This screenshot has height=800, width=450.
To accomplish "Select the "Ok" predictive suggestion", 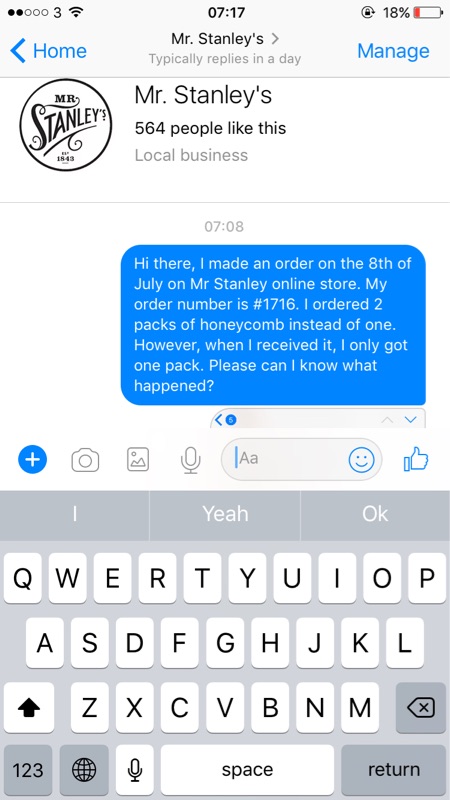I will point(376,514).
